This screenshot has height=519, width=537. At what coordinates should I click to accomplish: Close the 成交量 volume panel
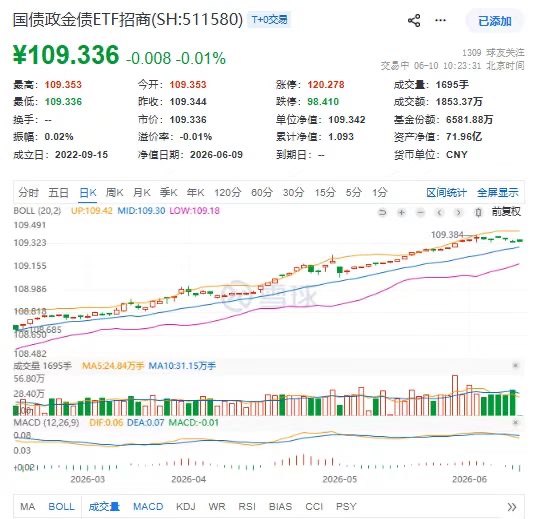(x=515, y=366)
